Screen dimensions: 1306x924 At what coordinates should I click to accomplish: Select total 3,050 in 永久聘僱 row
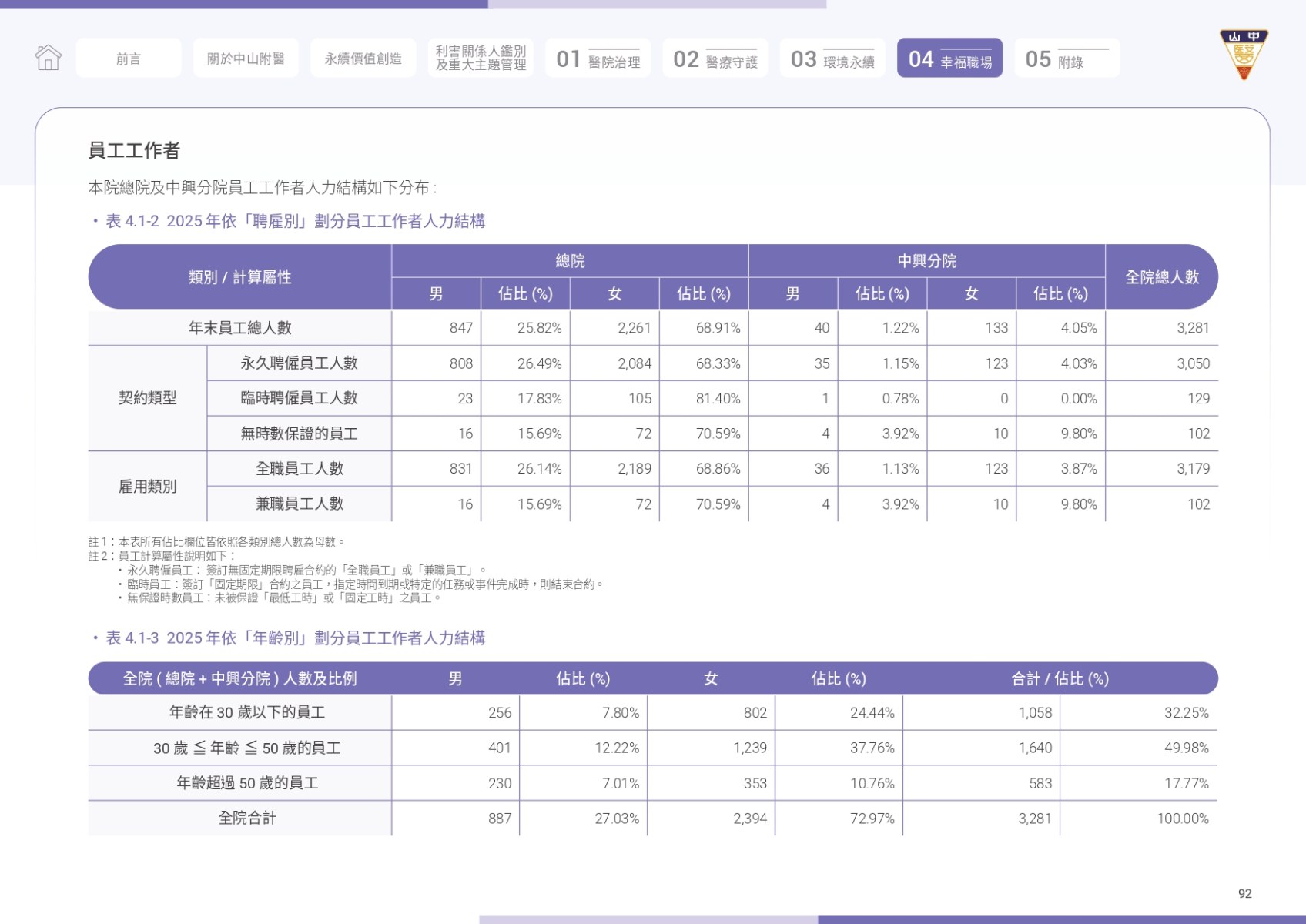tap(1193, 363)
